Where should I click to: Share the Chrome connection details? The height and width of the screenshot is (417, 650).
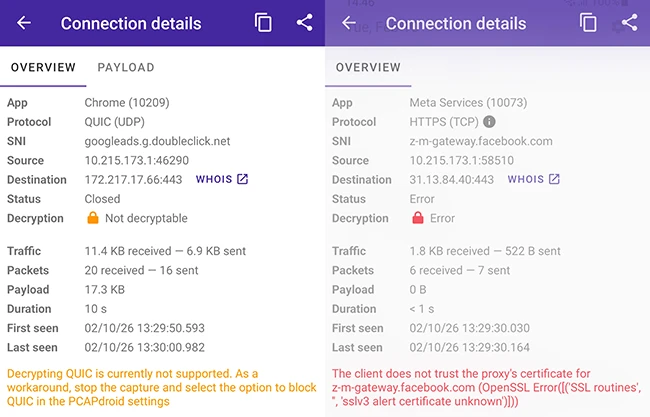[x=304, y=23]
